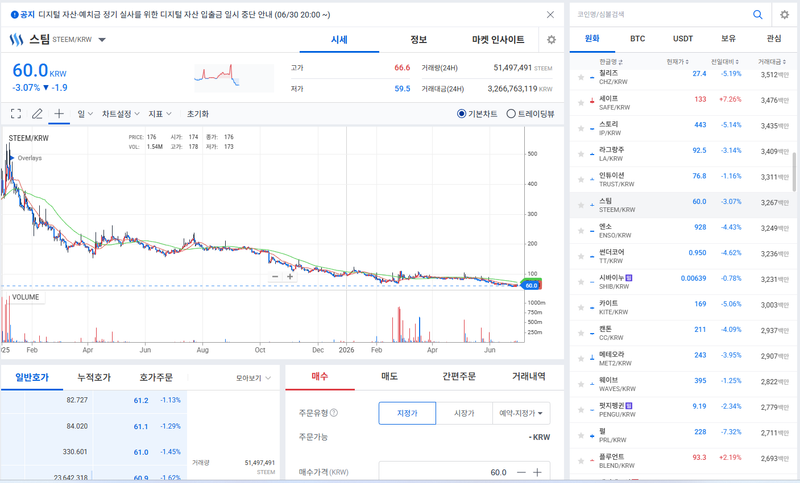The height and width of the screenshot is (483, 800).
Task: Zoom in chart with plus button
Action: pyautogui.click(x=290, y=276)
